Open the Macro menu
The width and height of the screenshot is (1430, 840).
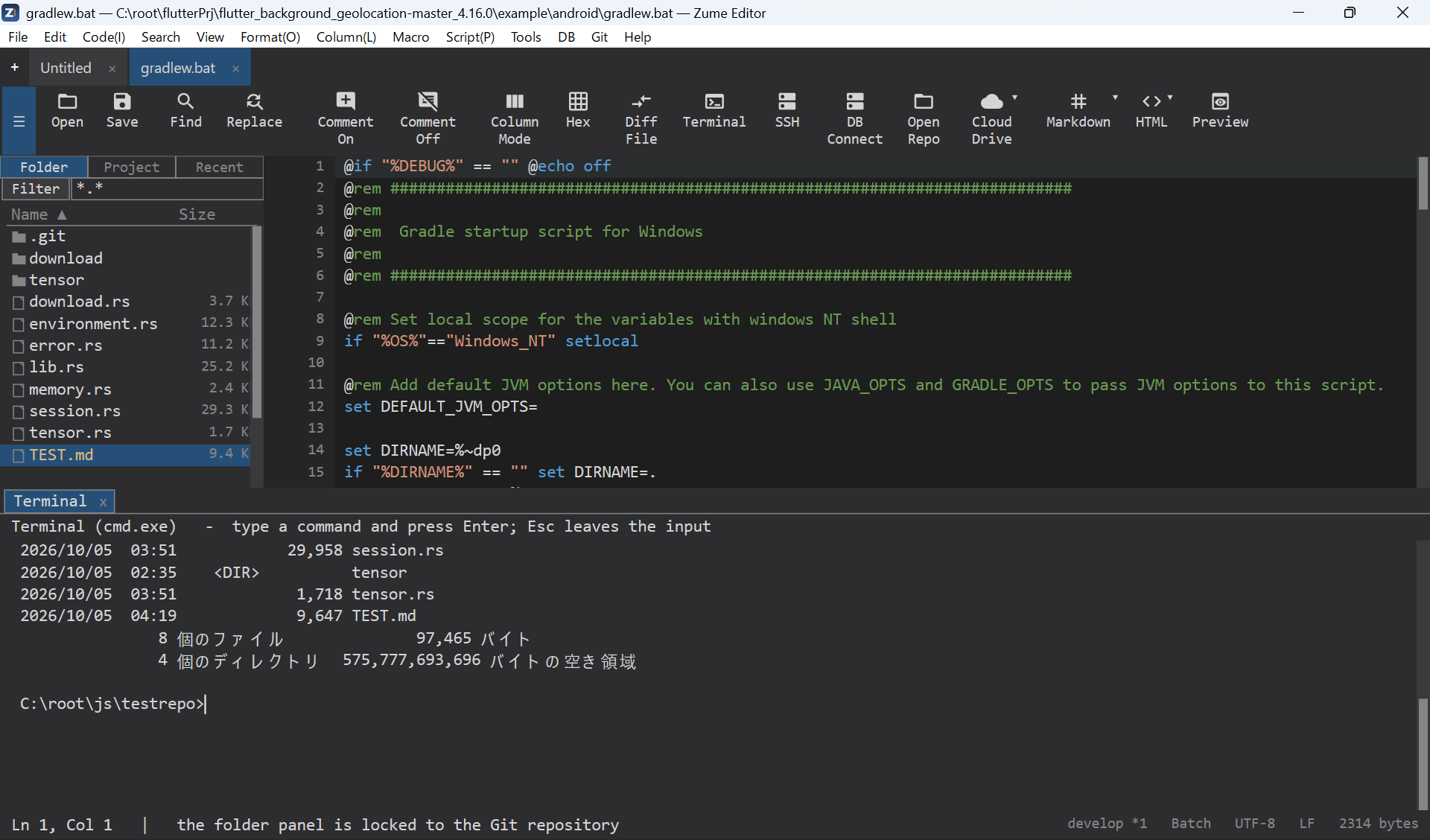(410, 36)
